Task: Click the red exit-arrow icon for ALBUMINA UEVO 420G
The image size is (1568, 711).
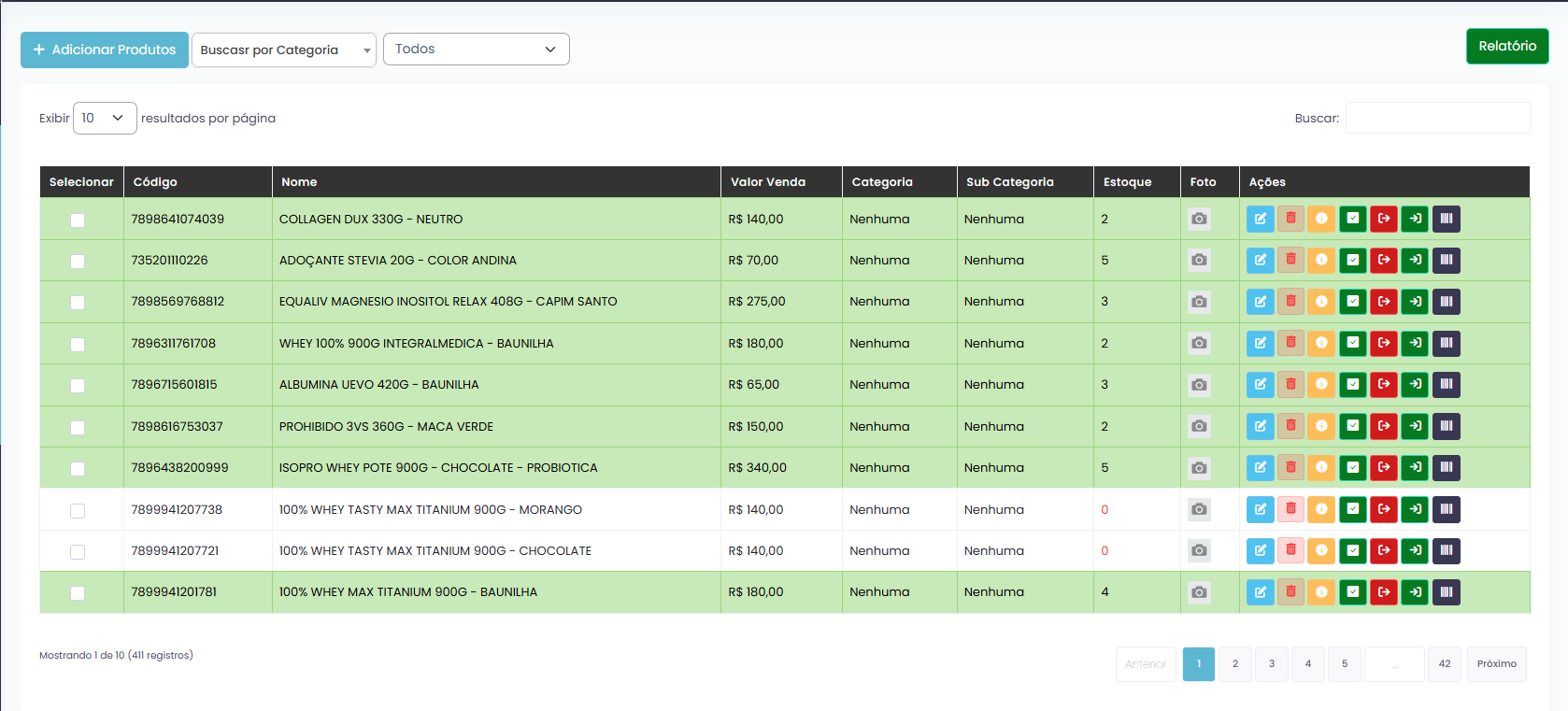Action: click(x=1384, y=384)
